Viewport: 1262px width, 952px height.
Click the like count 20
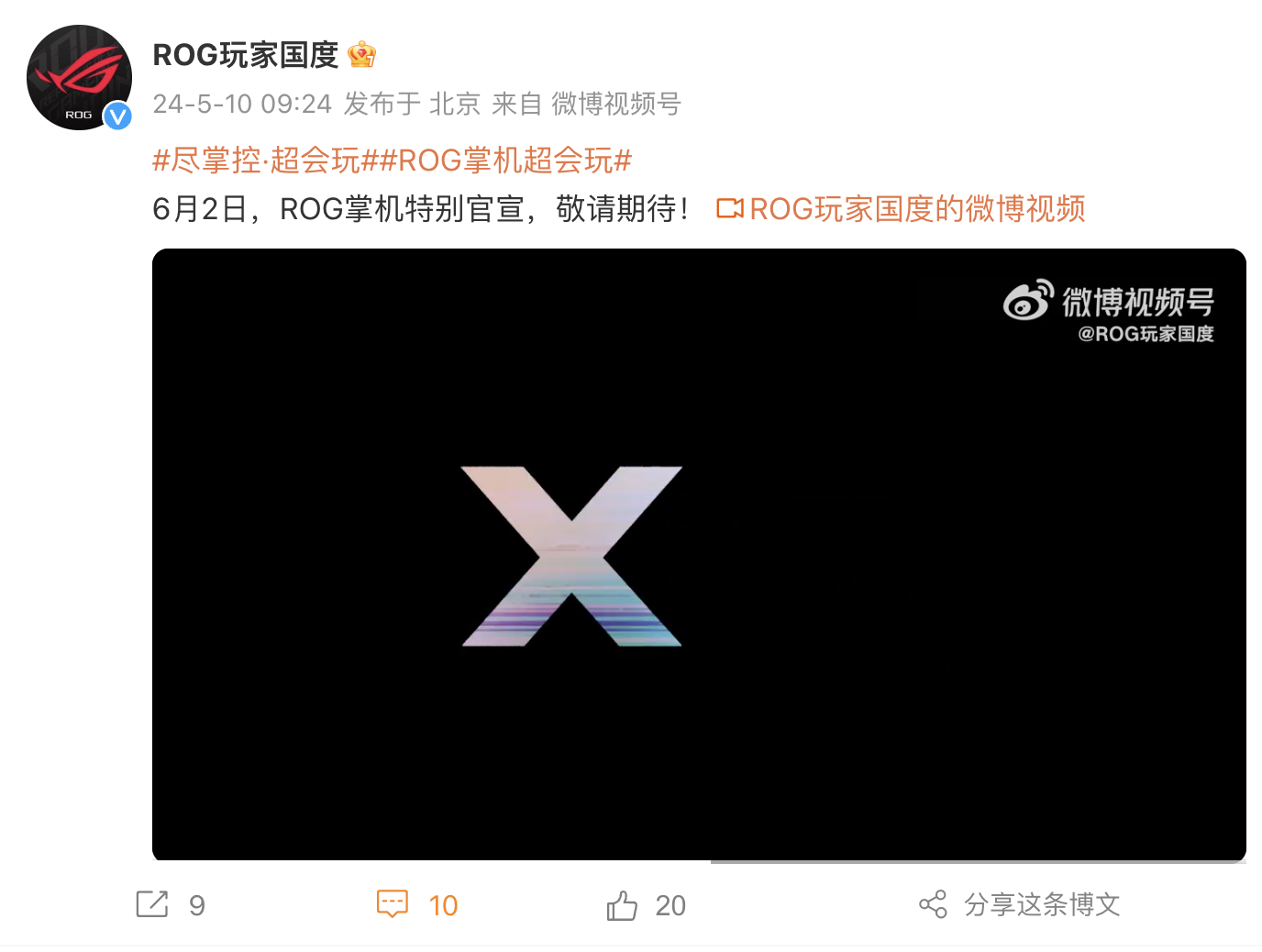point(670,905)
